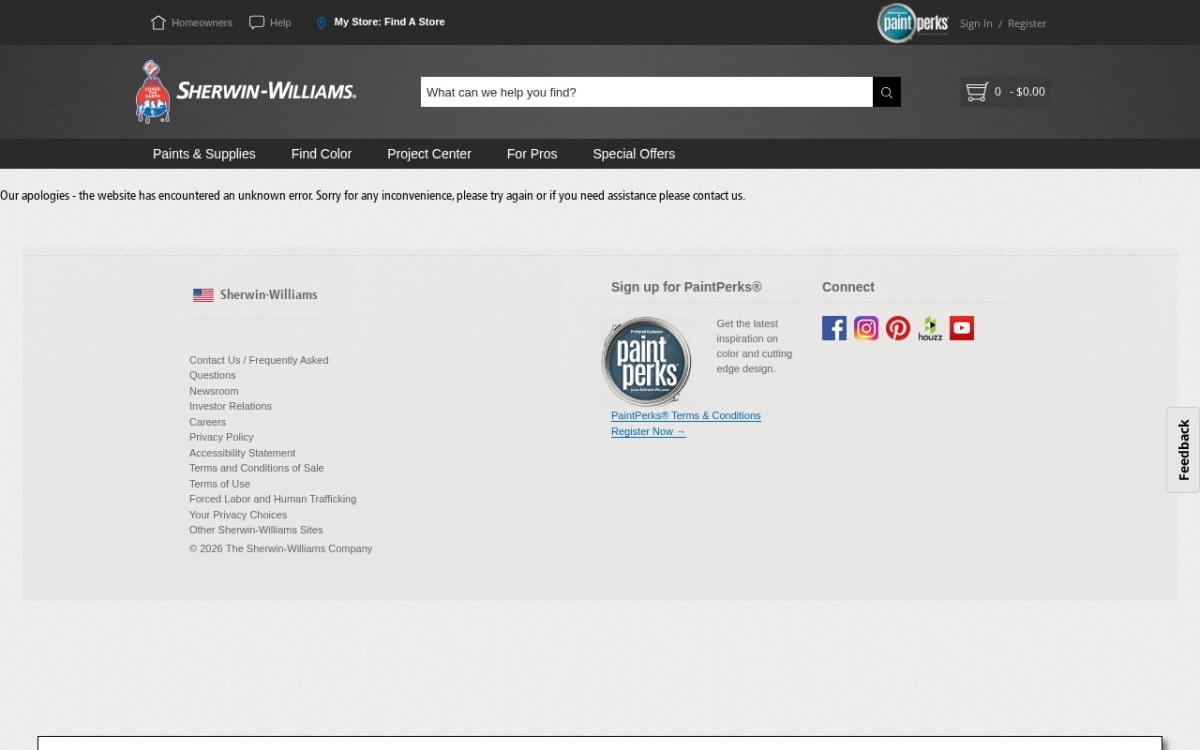Click the copyright 2026 Sherwin-Williams Company text
This screenshot has height=750, width=1200.
(x=281, y=549)
